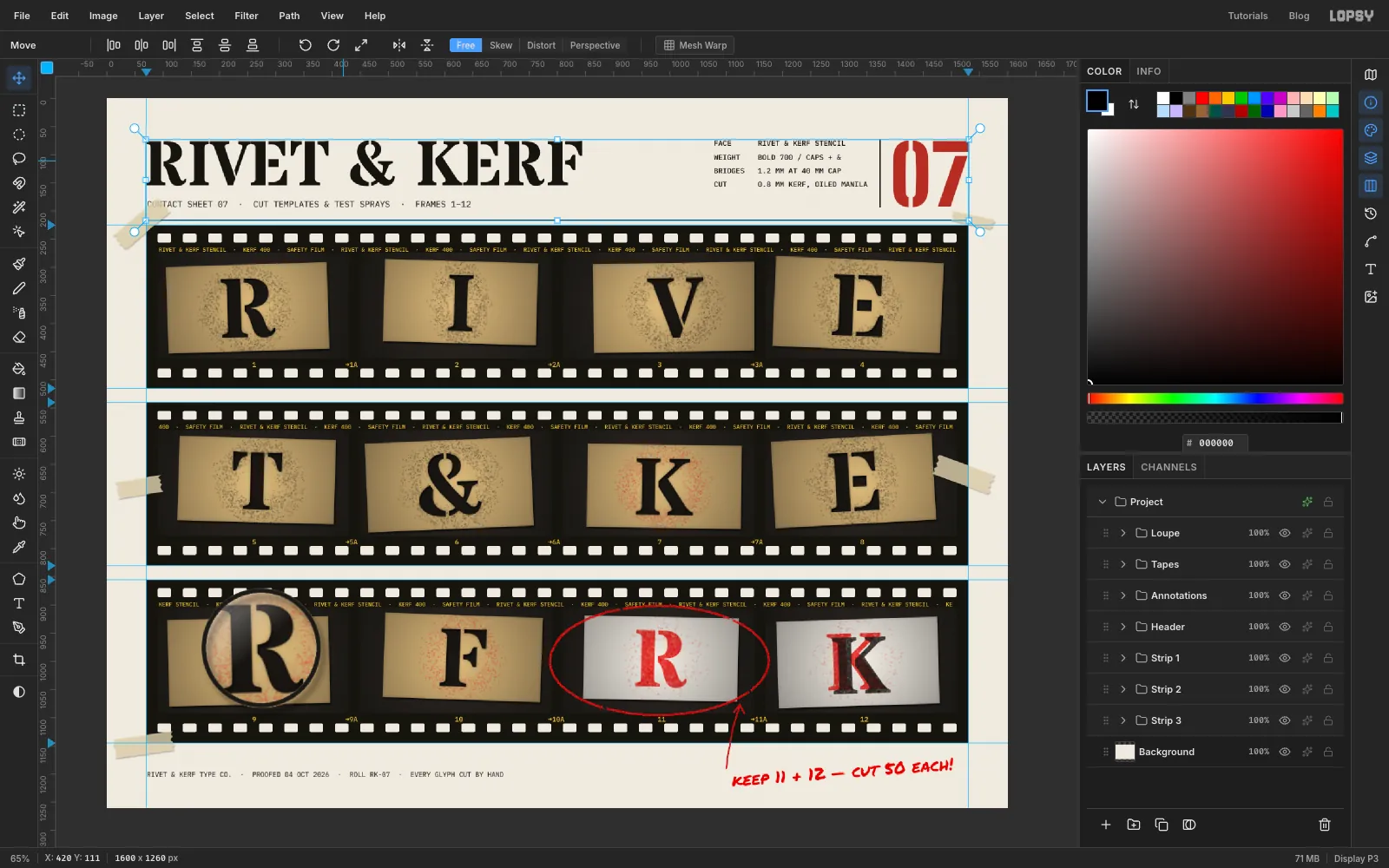The image size is (1389, 868).
Task: Hide the Strip 1 layer group
Action: pos(1285,658)
